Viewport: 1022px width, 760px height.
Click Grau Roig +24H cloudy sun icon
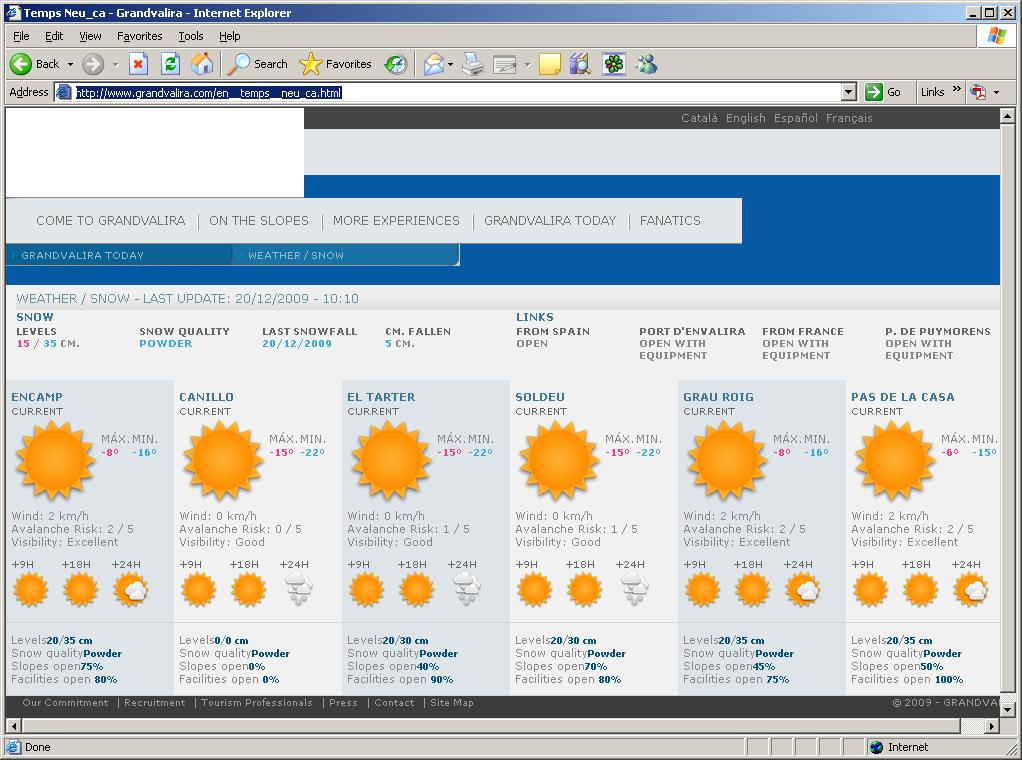[x=803, y=589]
